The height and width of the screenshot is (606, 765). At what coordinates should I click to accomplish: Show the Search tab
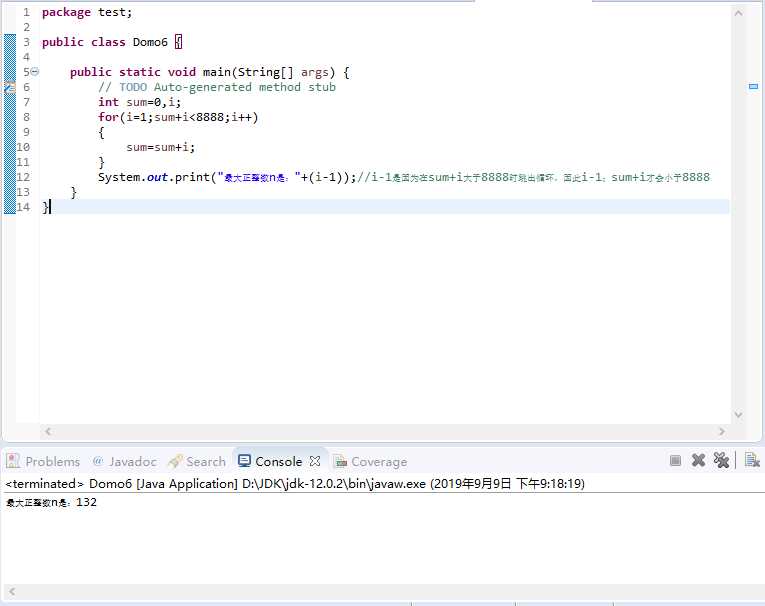[x=197, y=461]
